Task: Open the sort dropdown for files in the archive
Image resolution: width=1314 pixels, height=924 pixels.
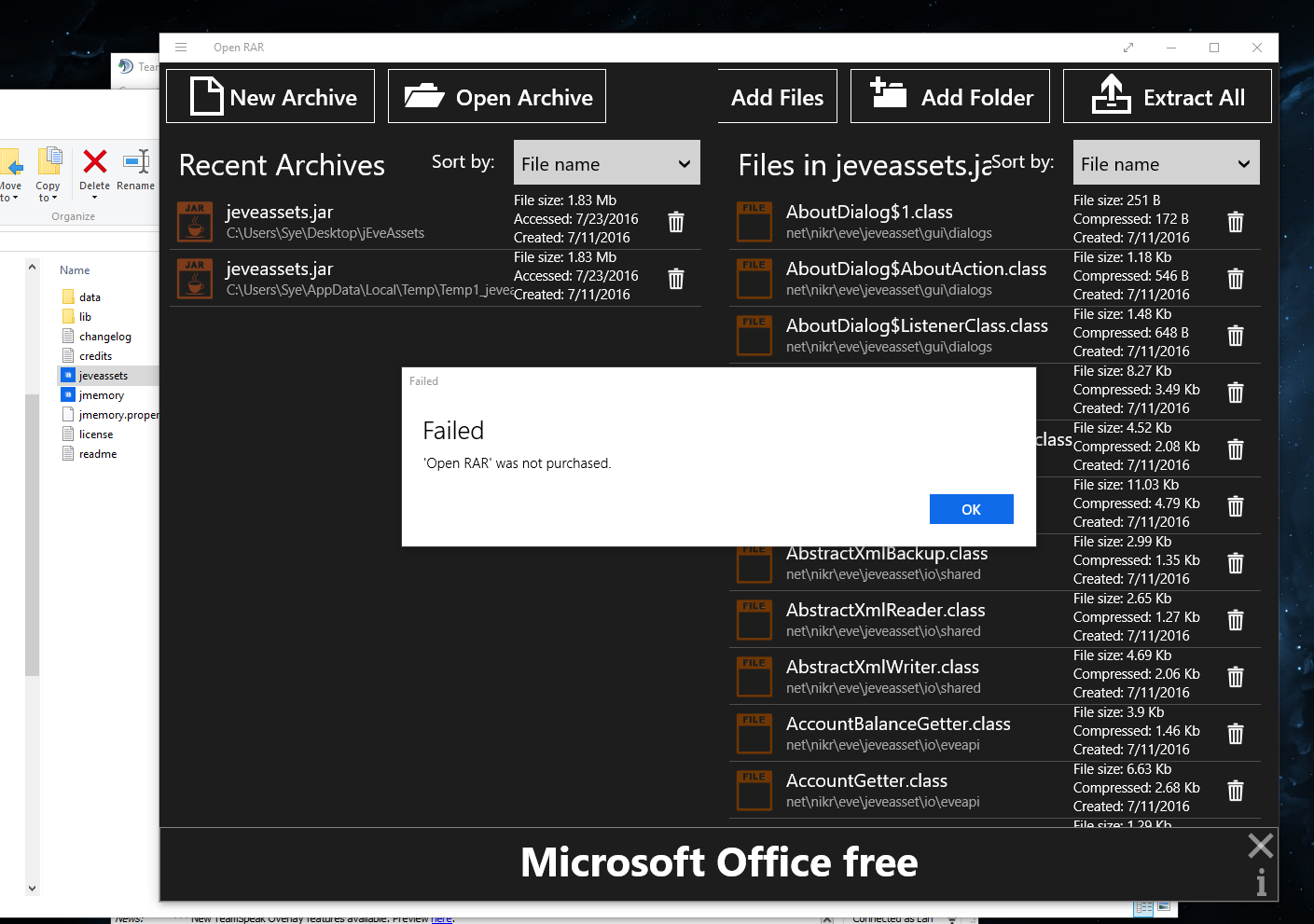Action: [x=1167, y=163]
